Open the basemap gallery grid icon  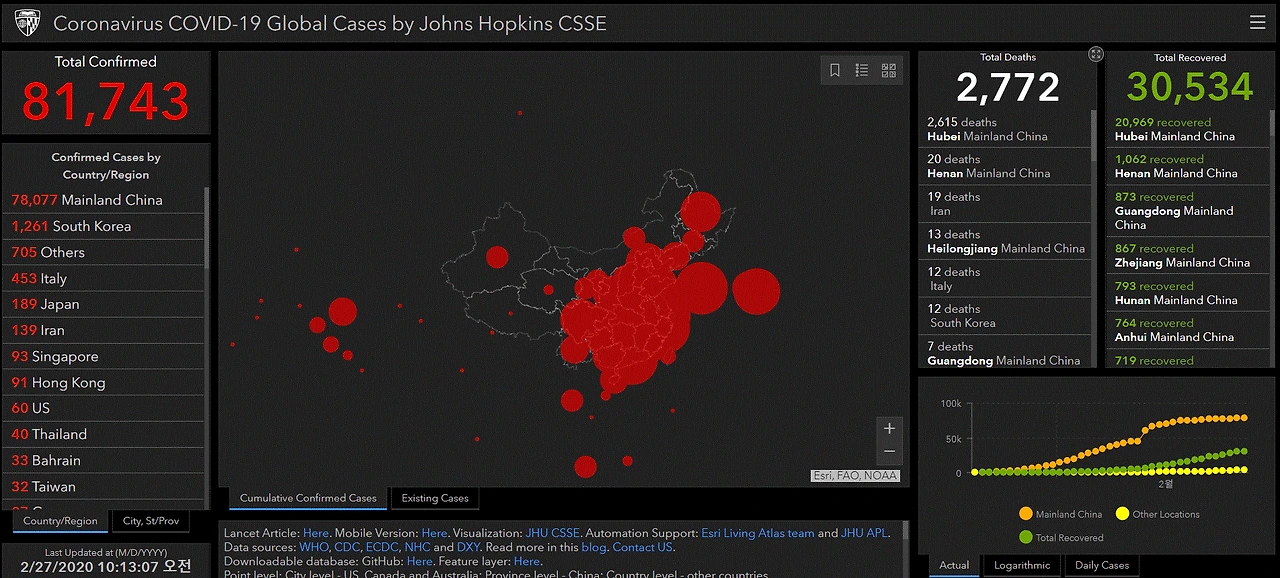click(x=889, y=70)
